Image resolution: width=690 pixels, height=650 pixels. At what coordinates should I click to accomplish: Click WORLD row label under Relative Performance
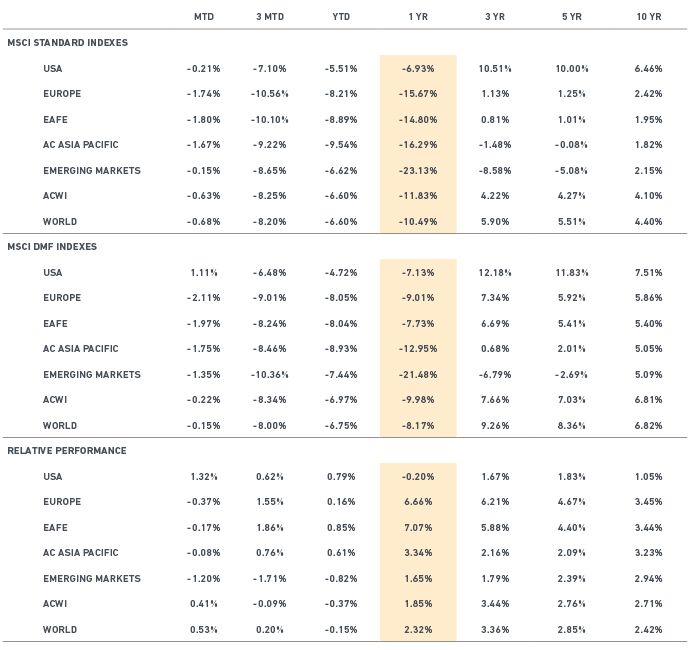tap(60, 630)
